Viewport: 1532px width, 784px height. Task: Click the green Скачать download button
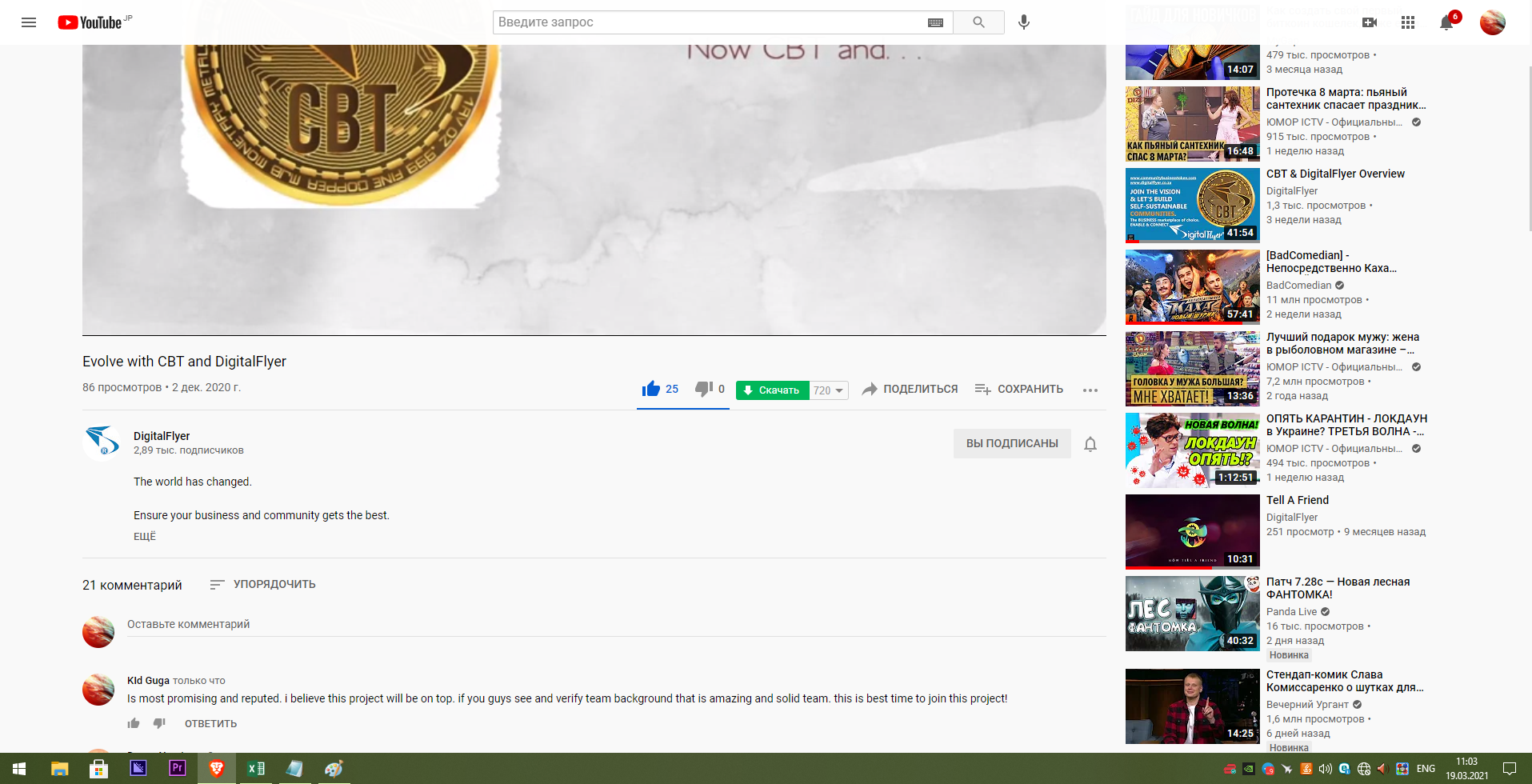coord(772,390)
